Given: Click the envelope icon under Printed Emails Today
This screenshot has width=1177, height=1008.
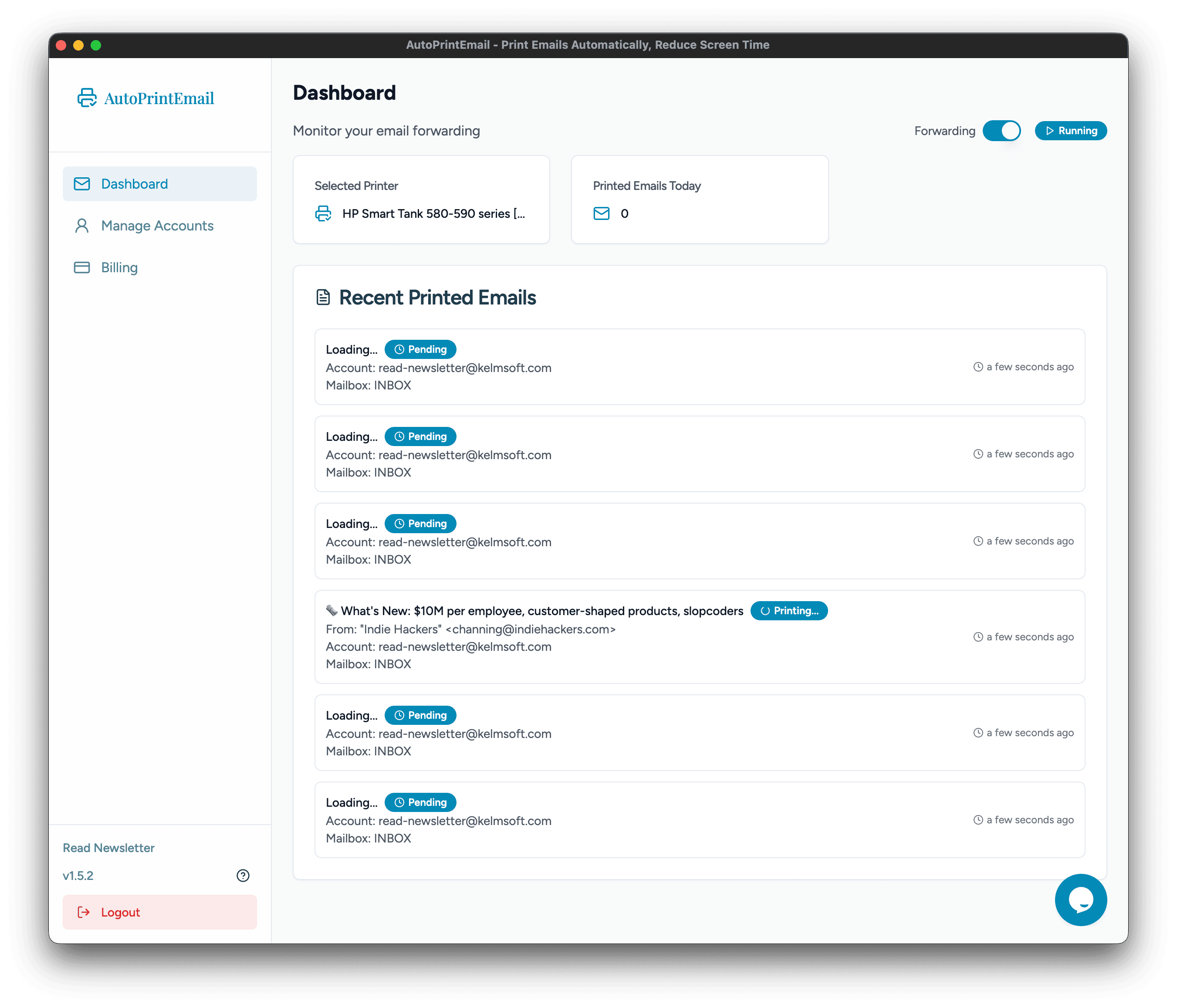Looking at the screenshot, I should point(601,213).
